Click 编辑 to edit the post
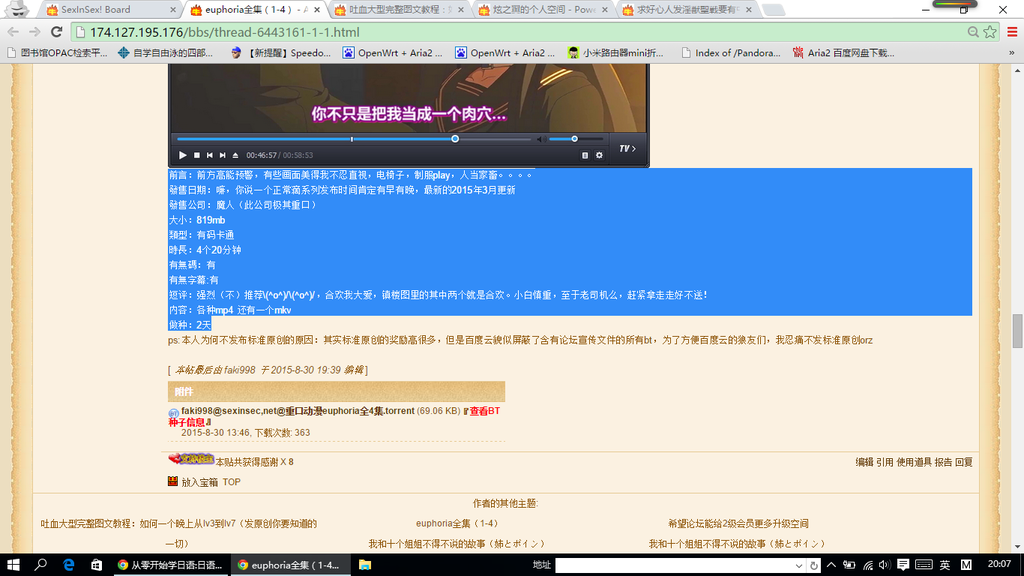The height and width of the screenshot is (576, 1024). coord(865,462)
